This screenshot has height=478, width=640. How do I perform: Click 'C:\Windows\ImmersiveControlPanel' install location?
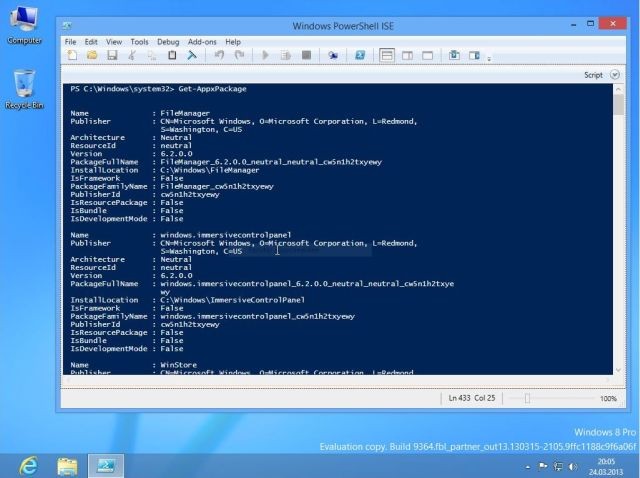[x=233, y=300]
